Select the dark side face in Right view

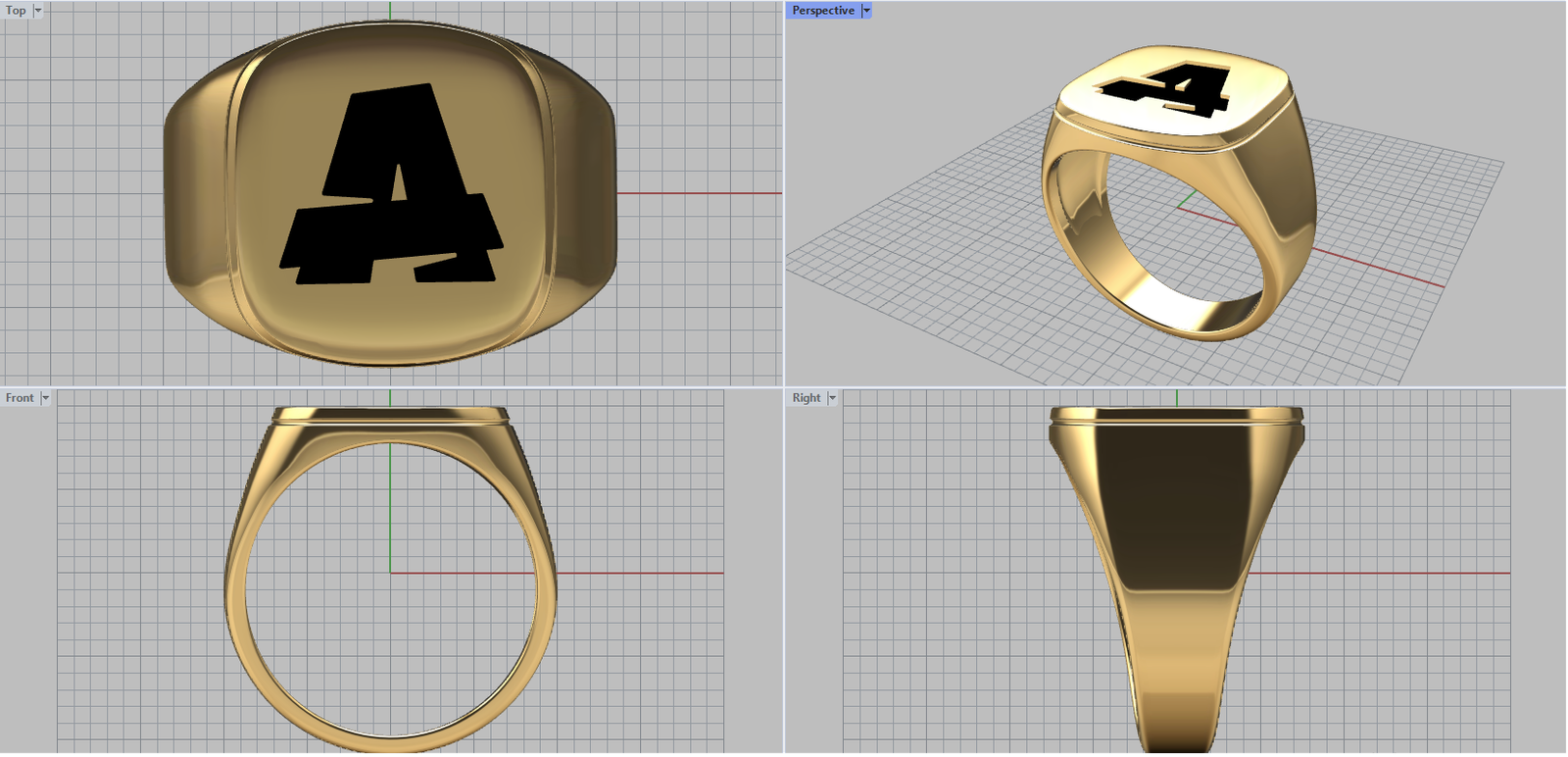pyautogui.click(x=1176, y=500)
